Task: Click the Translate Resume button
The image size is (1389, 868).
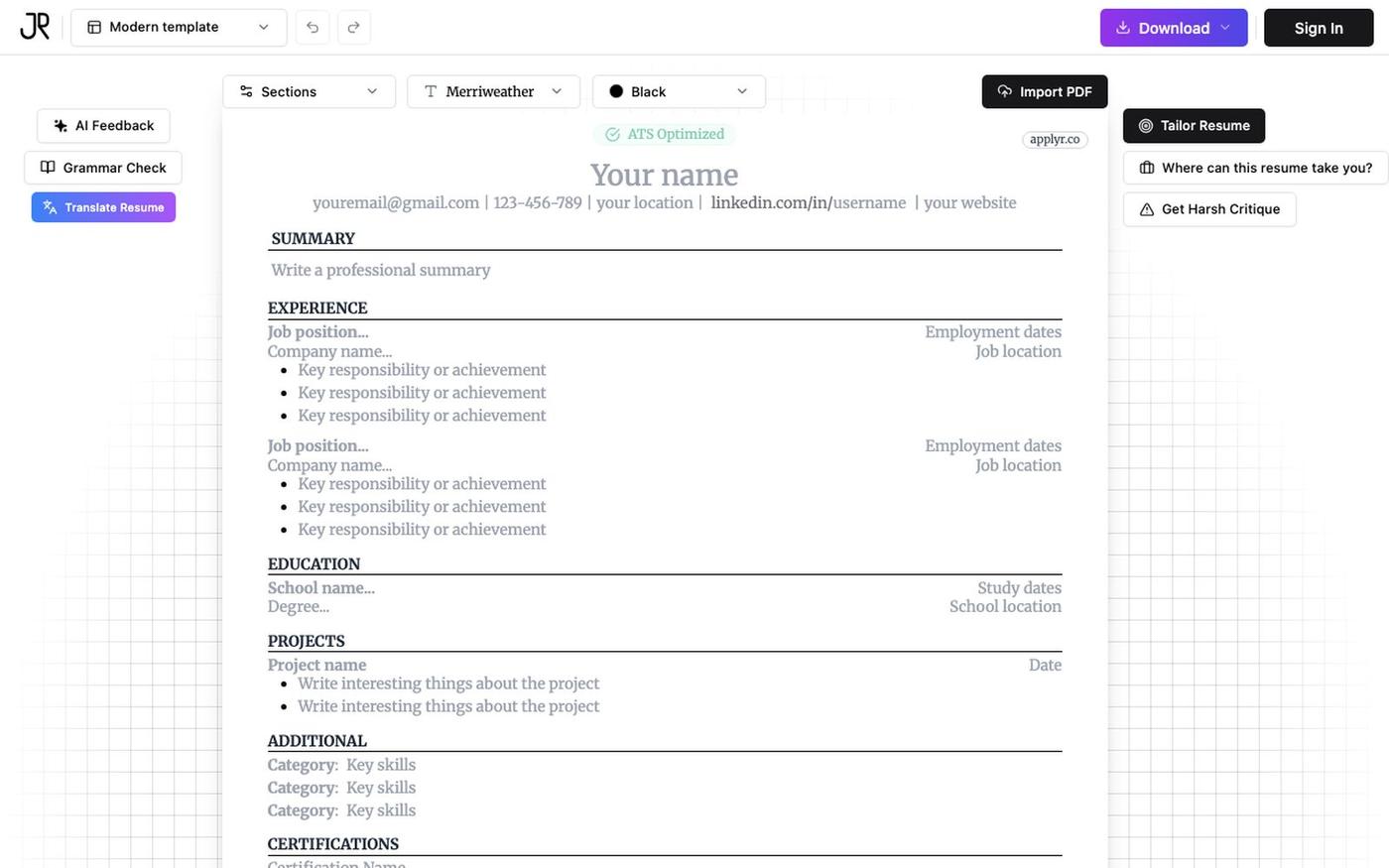Action: [103, 207]
